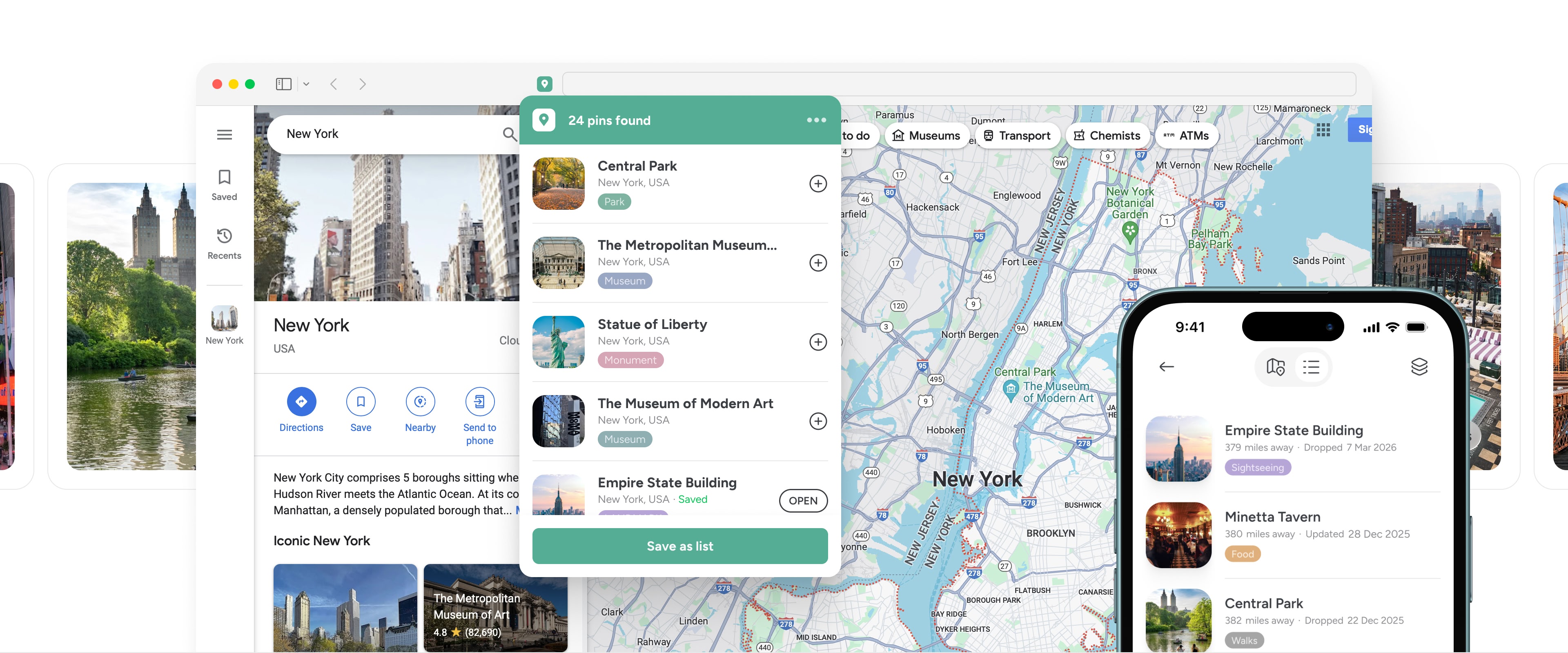
Task: Select the Transport filter chip
Action: (1017, 135)
